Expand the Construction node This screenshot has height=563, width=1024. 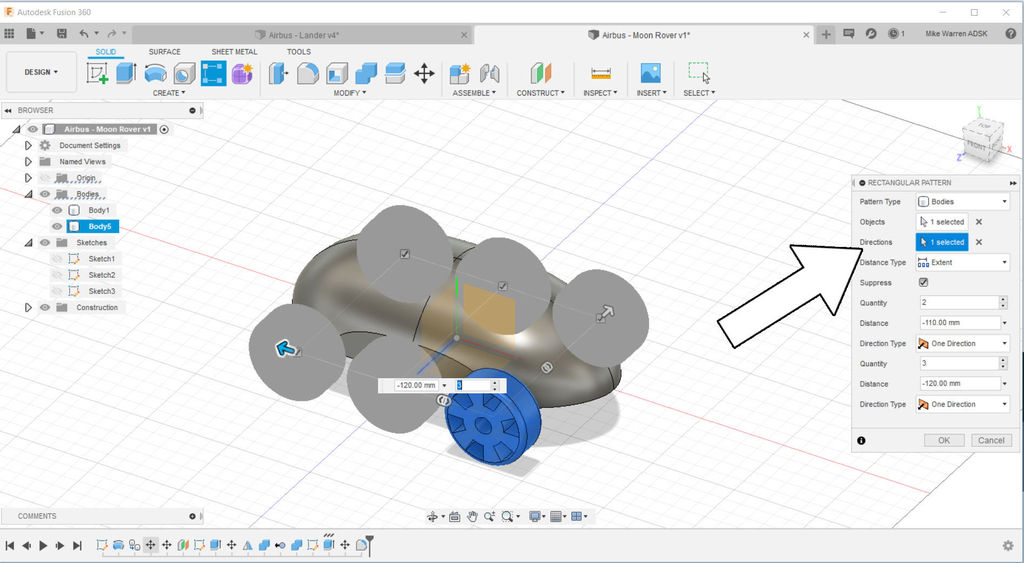point(28,308)
